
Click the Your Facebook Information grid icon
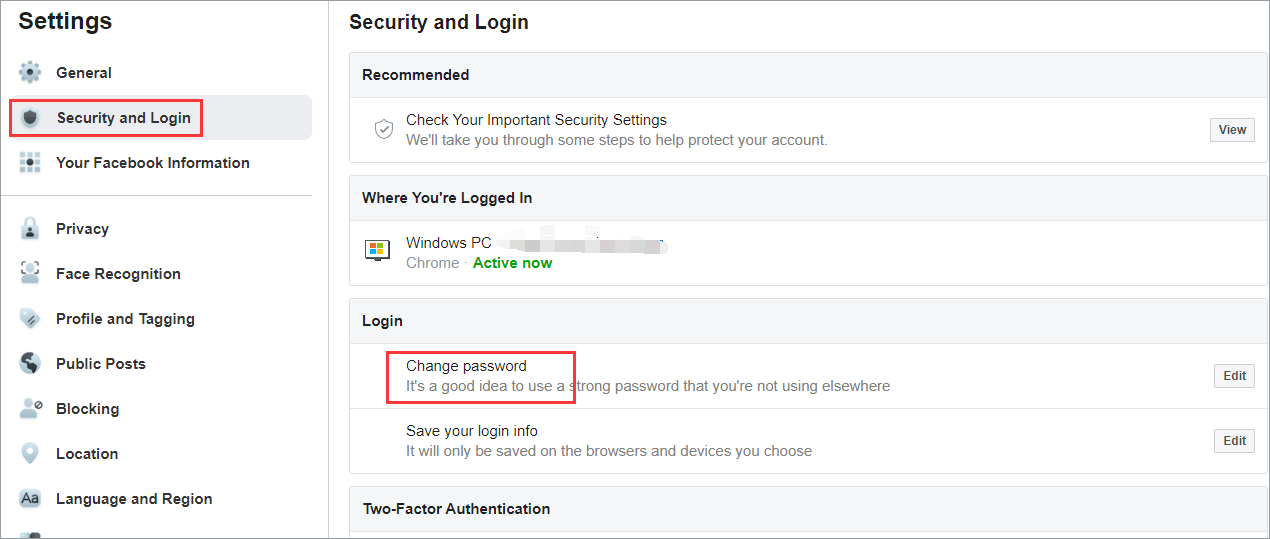point(30,163)
